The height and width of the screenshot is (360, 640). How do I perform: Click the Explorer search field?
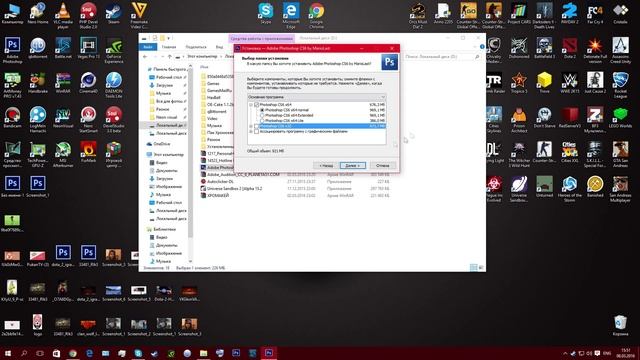click(x=442, y=57)
